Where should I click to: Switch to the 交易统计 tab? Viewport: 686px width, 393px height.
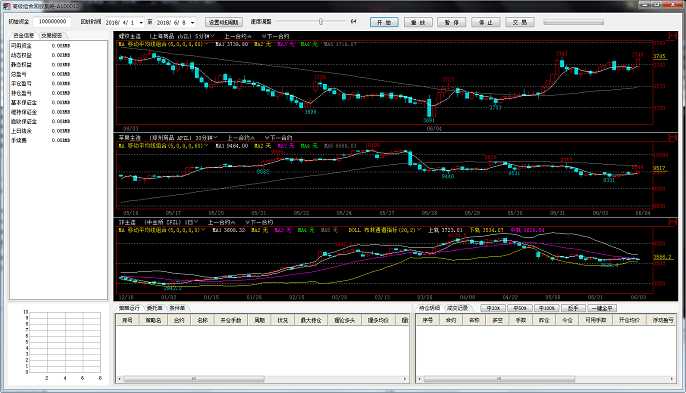(51, 35)
